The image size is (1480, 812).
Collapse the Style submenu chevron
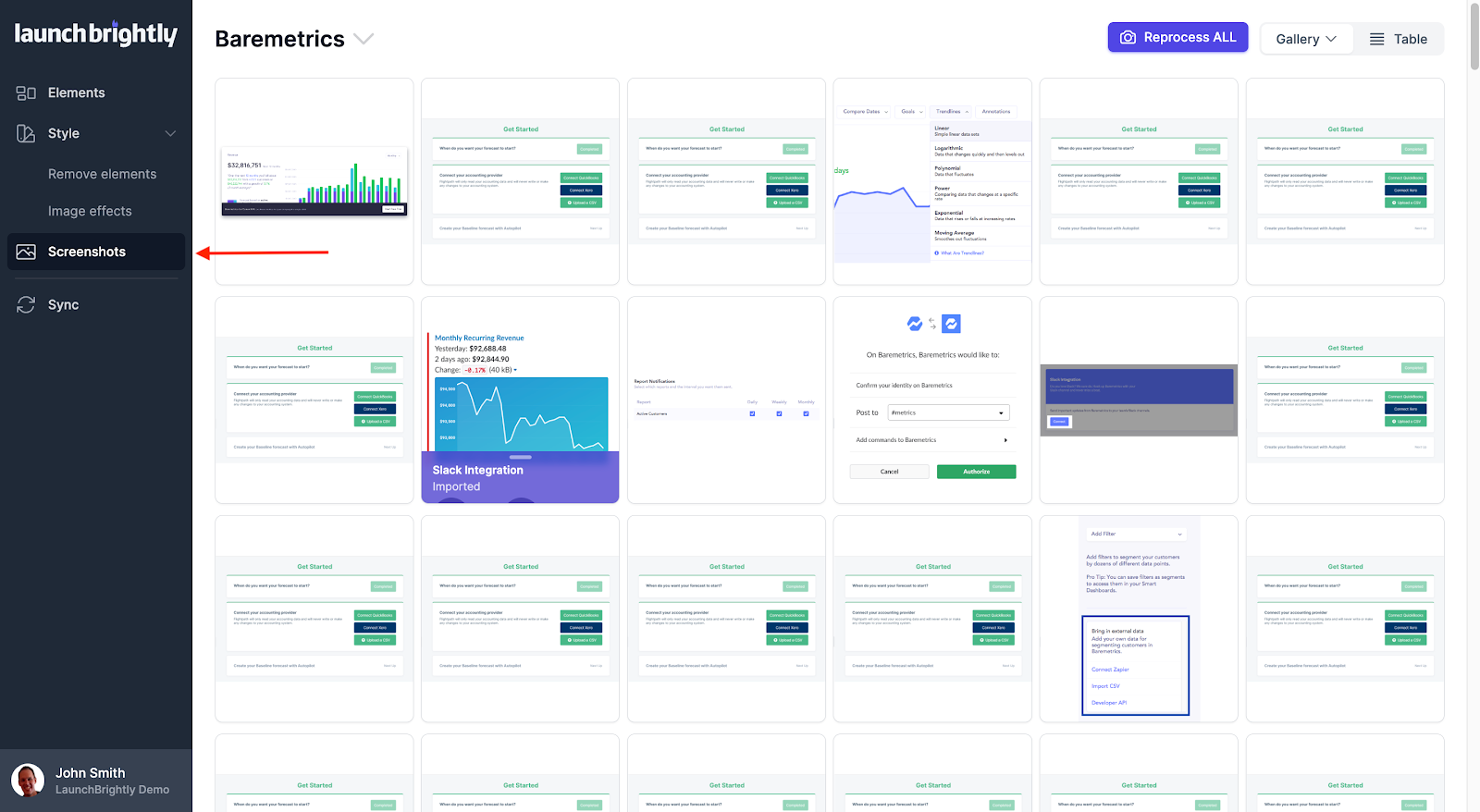(x=170, y=133)
